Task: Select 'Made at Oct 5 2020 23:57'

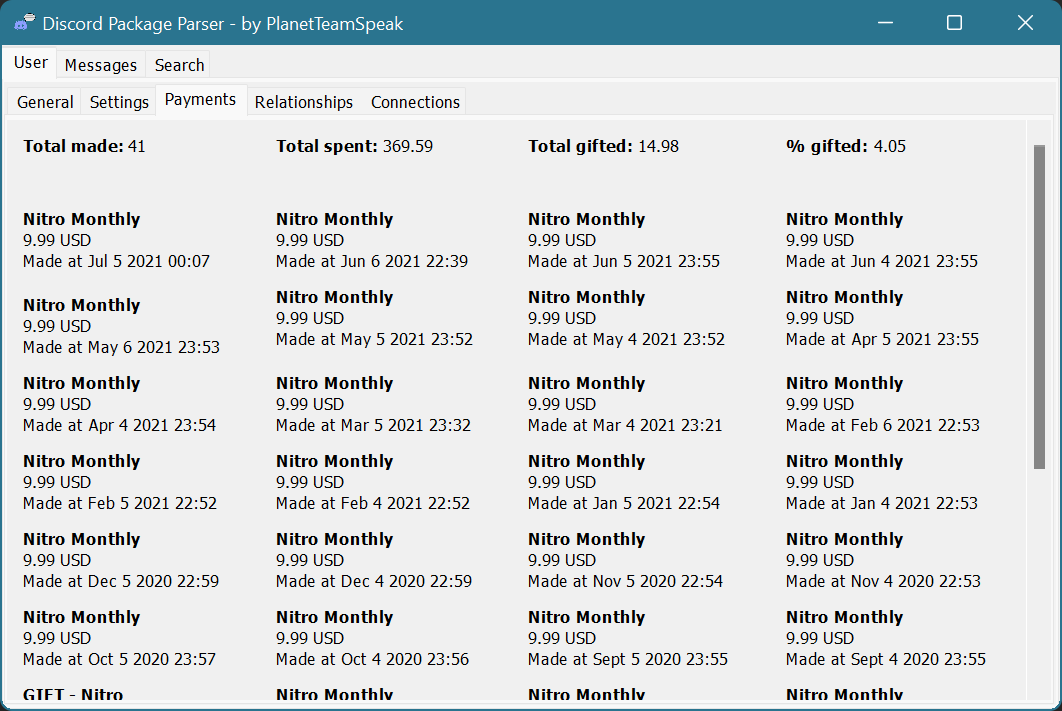Action: pyautogui.click(x=119, y=659)
